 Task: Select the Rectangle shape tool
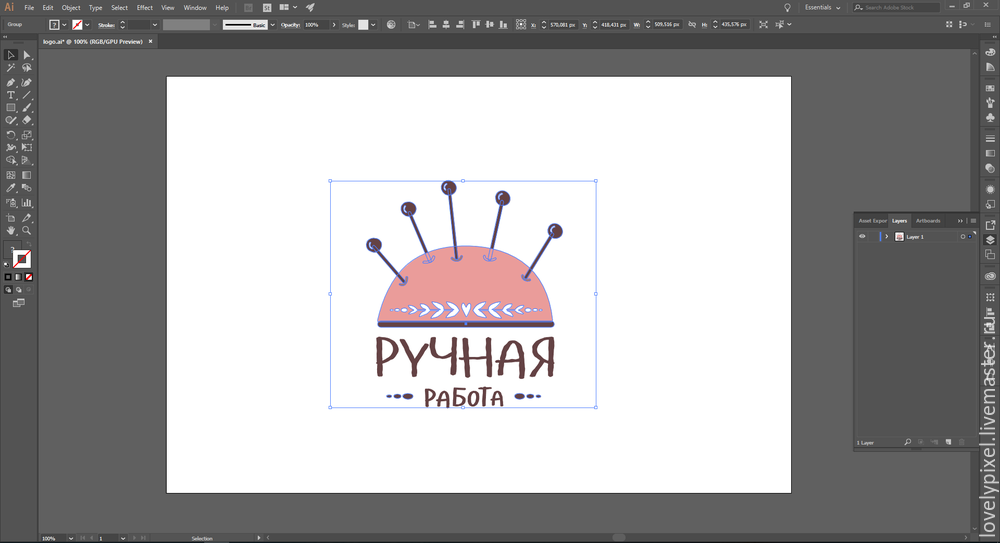(11, 107)
